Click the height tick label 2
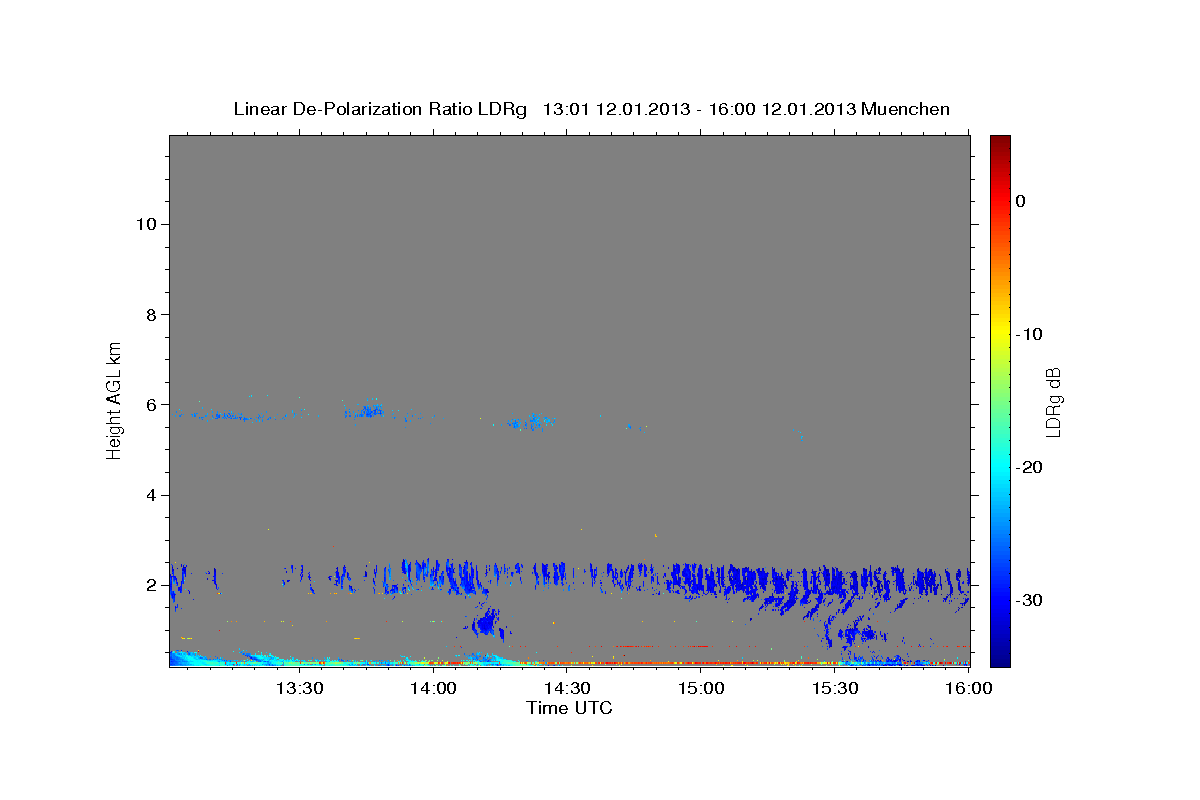The height and width of the screenshot is (800, 1200). pos(149,586)
